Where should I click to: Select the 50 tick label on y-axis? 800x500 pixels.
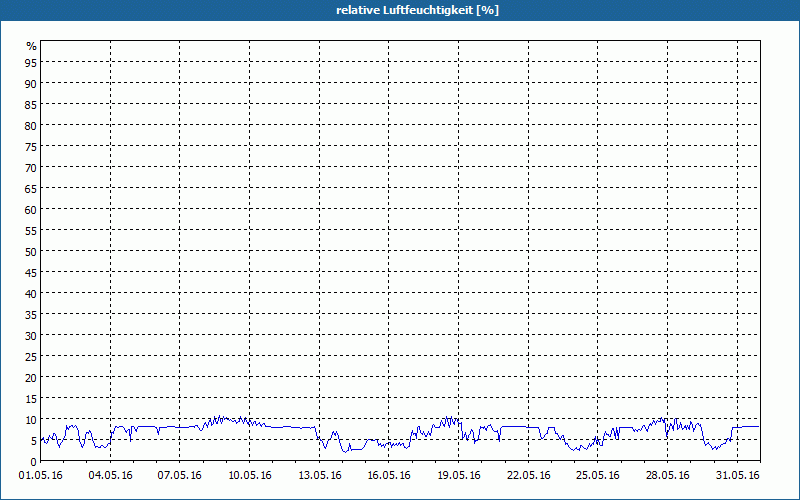pyautogui.click(x=31, y=251)
